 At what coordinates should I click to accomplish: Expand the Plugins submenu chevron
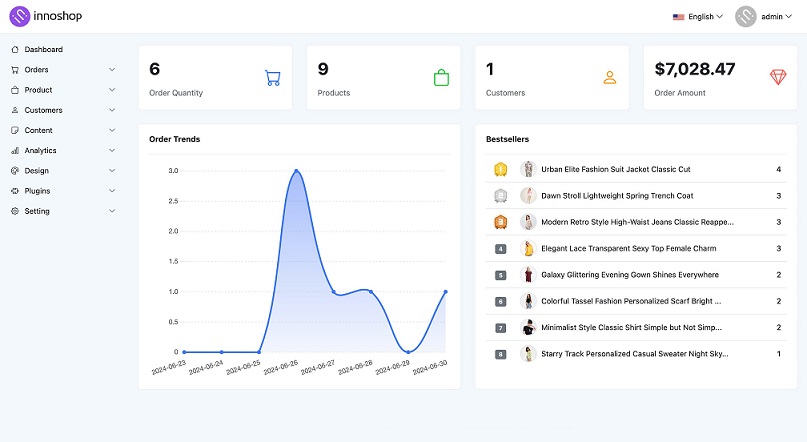click(x=112, y=191)
